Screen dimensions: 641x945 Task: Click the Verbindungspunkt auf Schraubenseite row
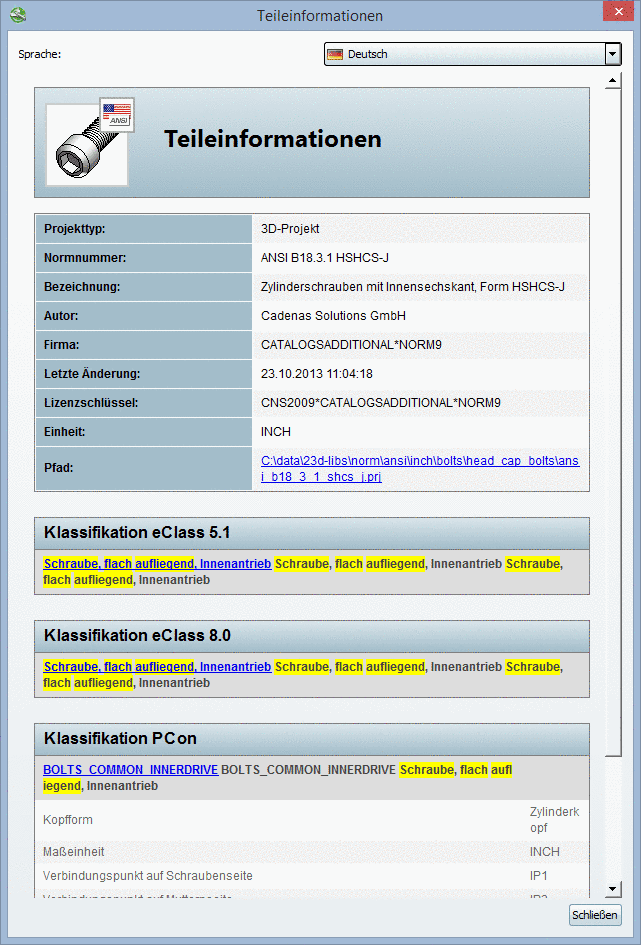(311, 876)
